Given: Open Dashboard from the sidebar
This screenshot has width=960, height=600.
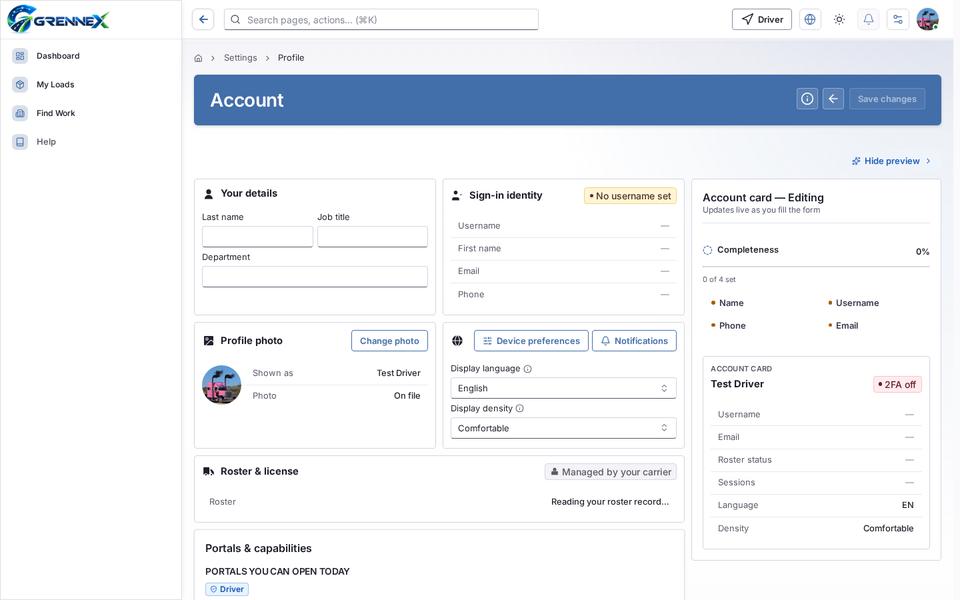Looking at the screenshot, I should [x=58, y=56].
